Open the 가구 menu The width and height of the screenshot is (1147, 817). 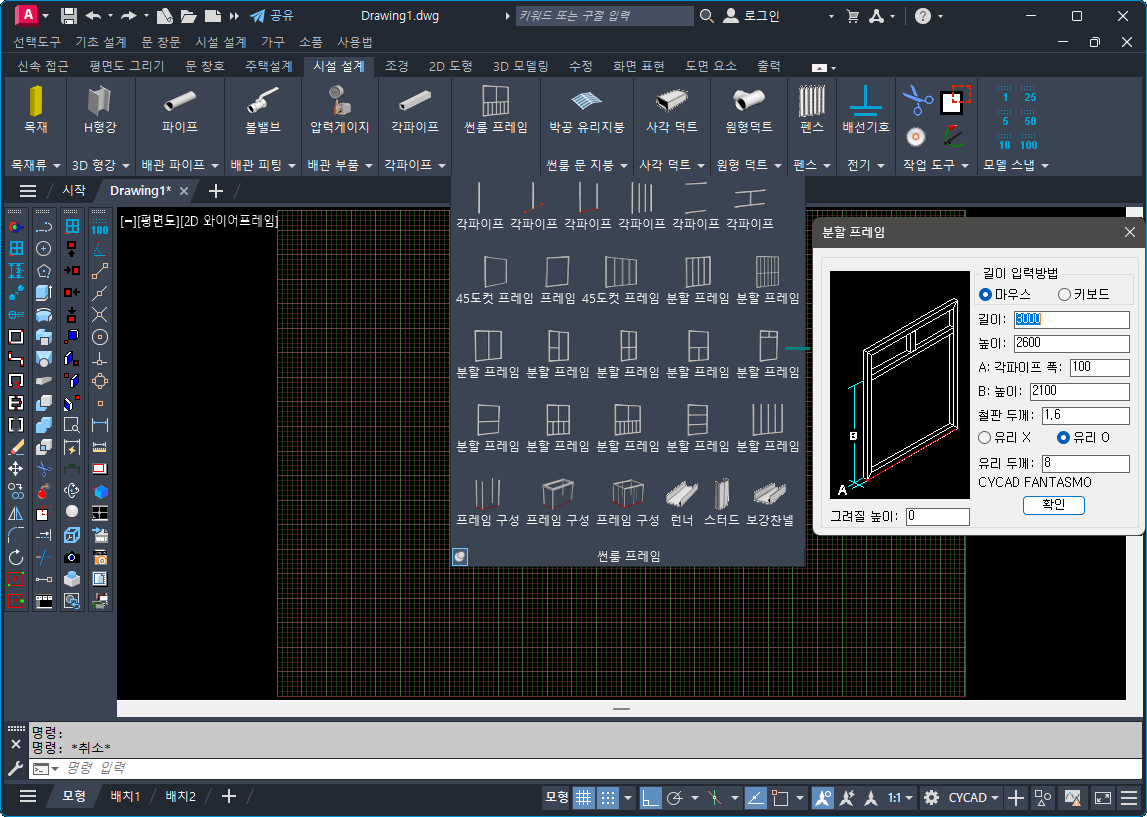pyautogui.click(x=272, y=42)
